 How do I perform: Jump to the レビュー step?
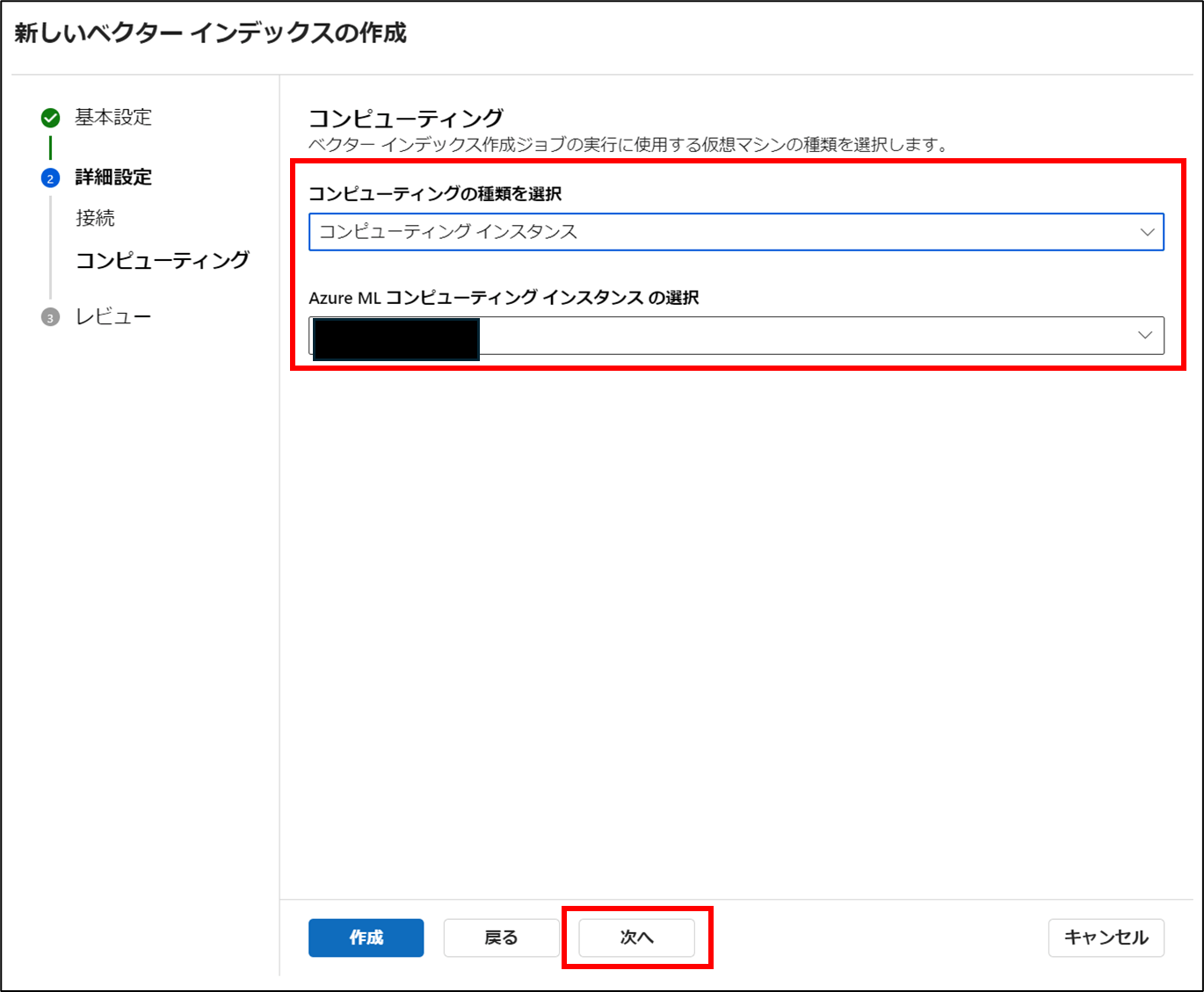tap(113, 316)
